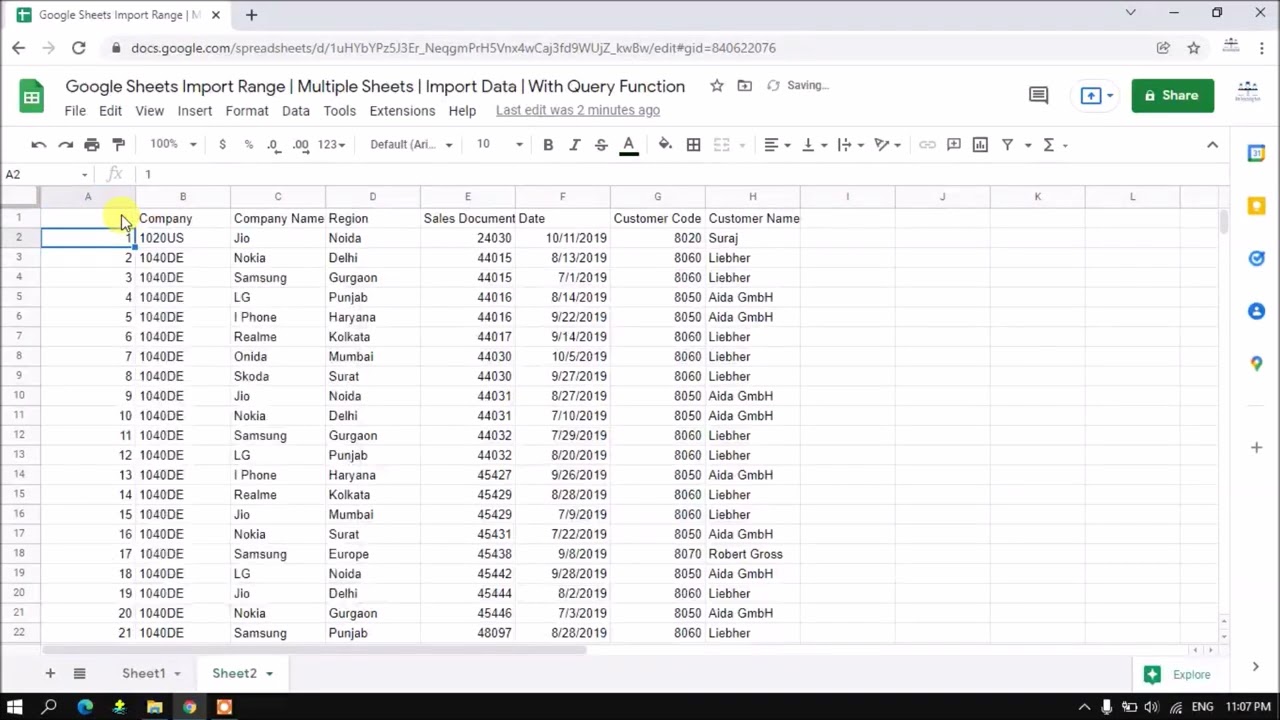Open the borders tool
1280x720 pixels.
(x=693, y=145)
